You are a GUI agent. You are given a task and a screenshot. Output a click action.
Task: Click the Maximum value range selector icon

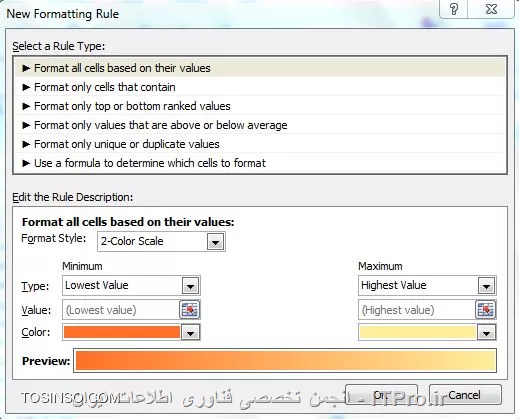485,310
